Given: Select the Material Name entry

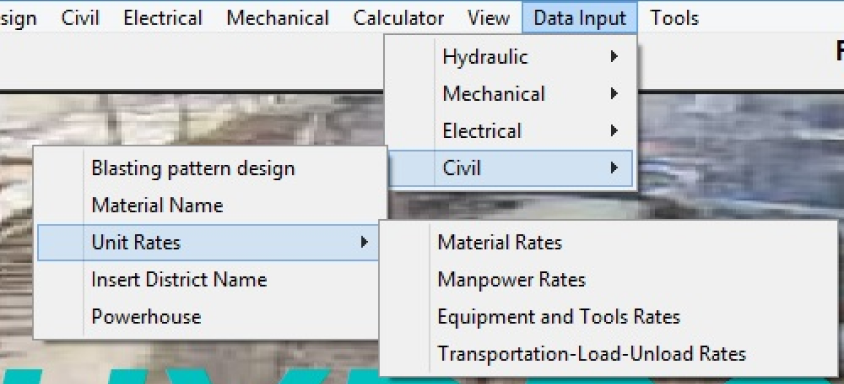Looking at the screenshot, I should pos(210,205).
